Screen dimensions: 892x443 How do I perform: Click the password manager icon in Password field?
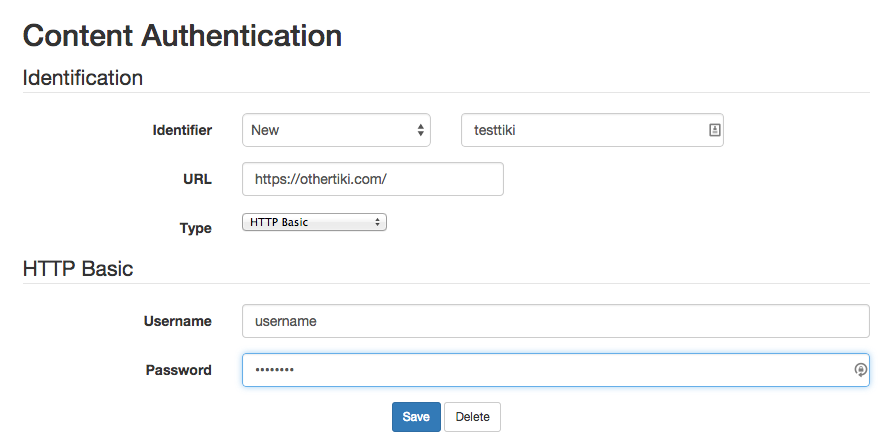[860, 370]
